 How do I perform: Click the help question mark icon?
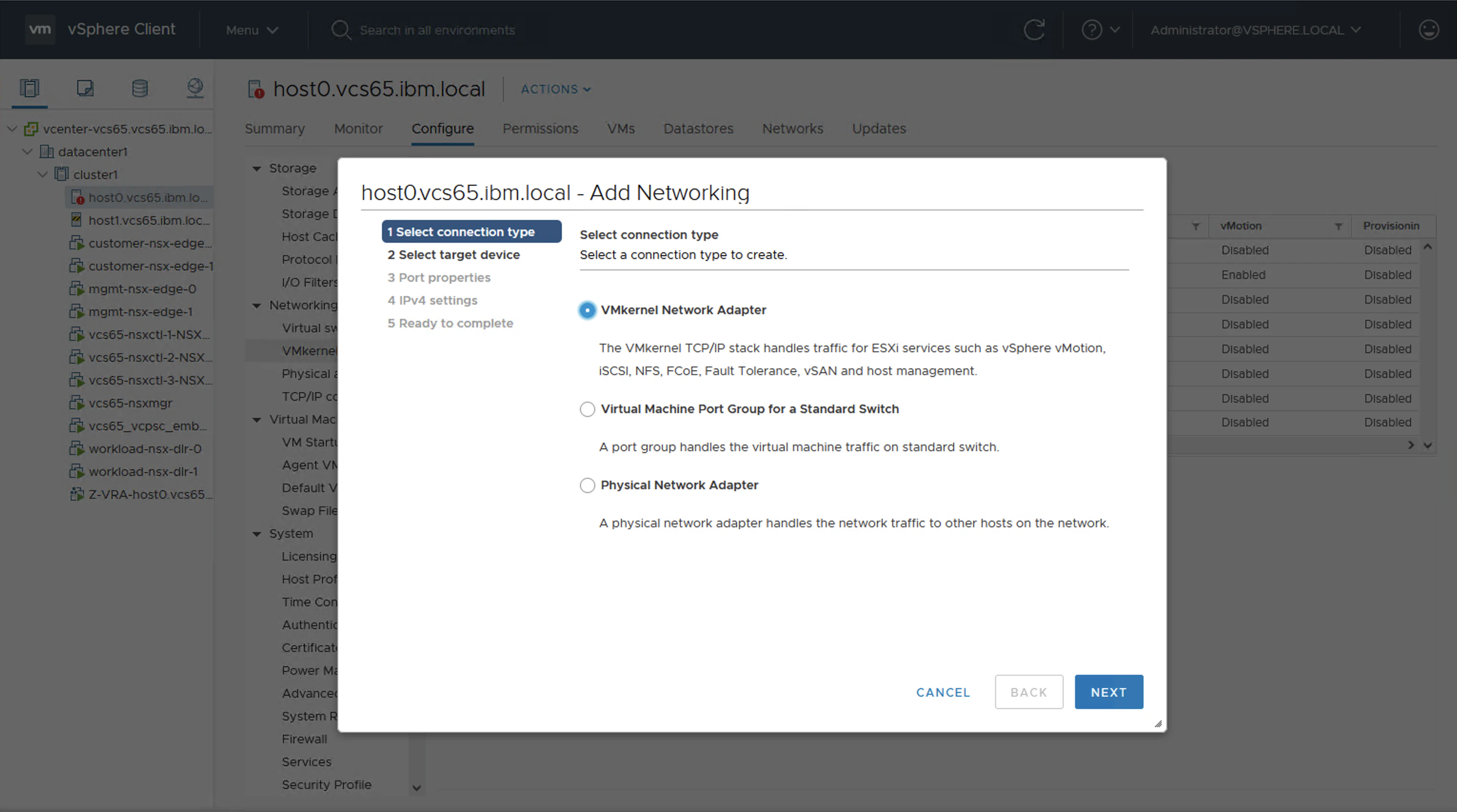click(x=1092, y=30)
